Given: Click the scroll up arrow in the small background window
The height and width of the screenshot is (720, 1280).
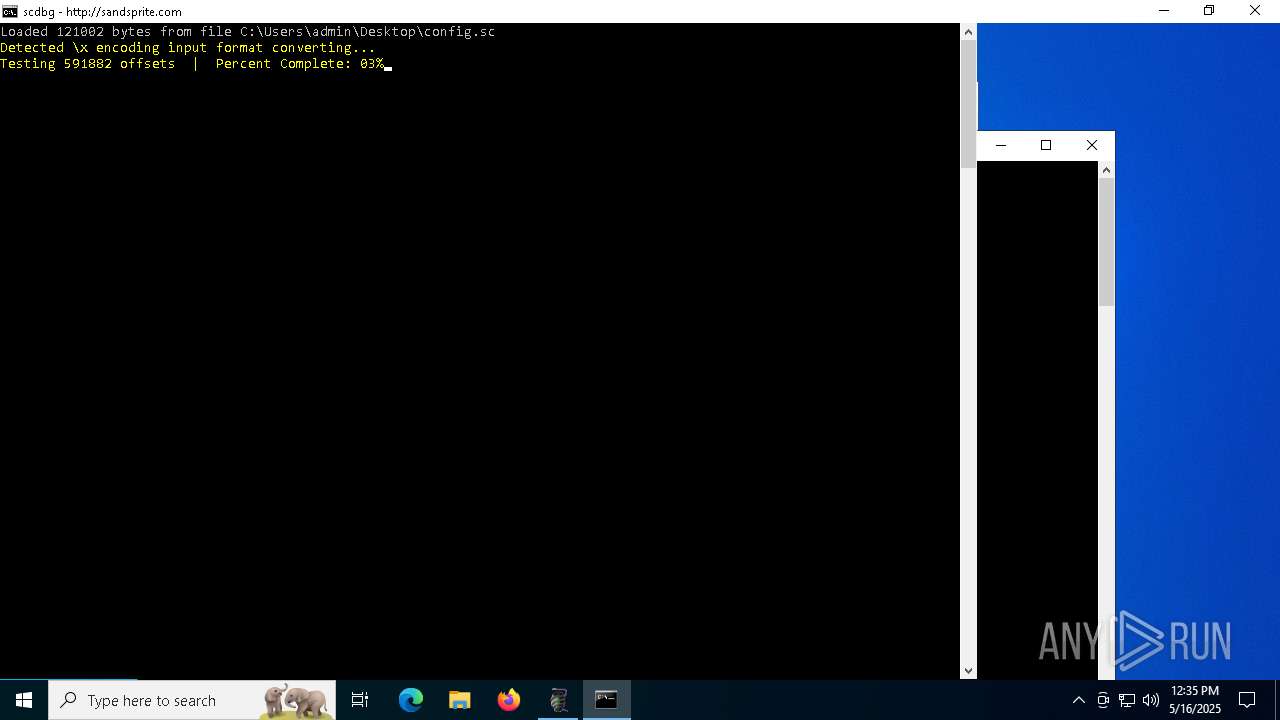Looking at the screenshot, I should point(1106,170).
